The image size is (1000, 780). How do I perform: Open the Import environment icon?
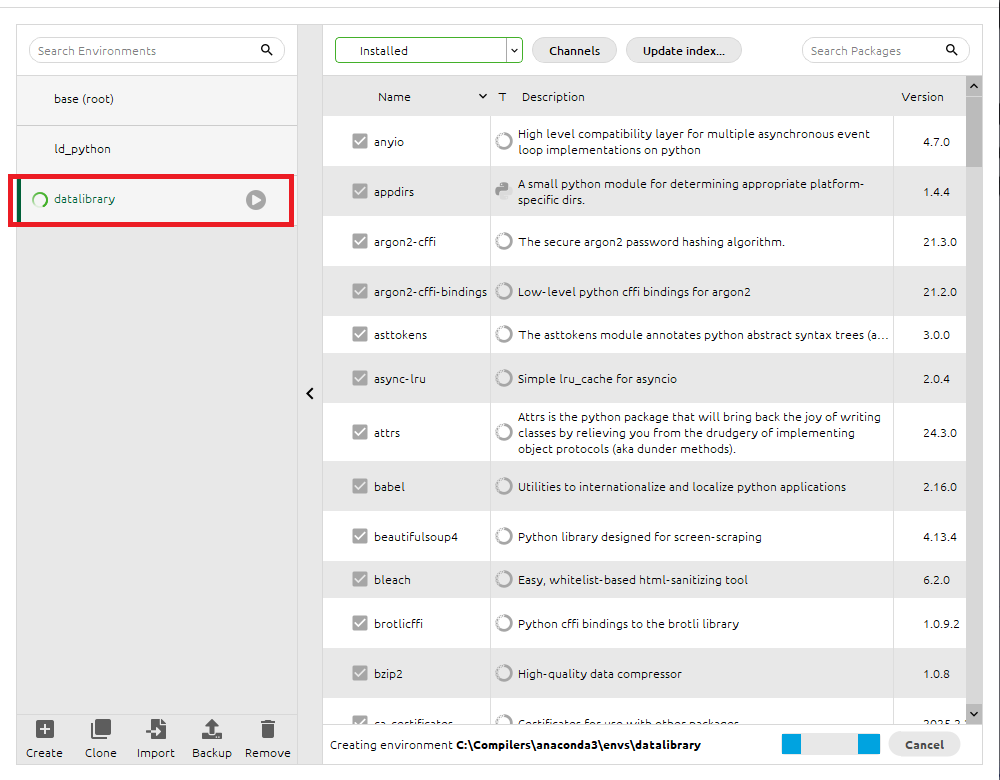(x=156, y=729)
